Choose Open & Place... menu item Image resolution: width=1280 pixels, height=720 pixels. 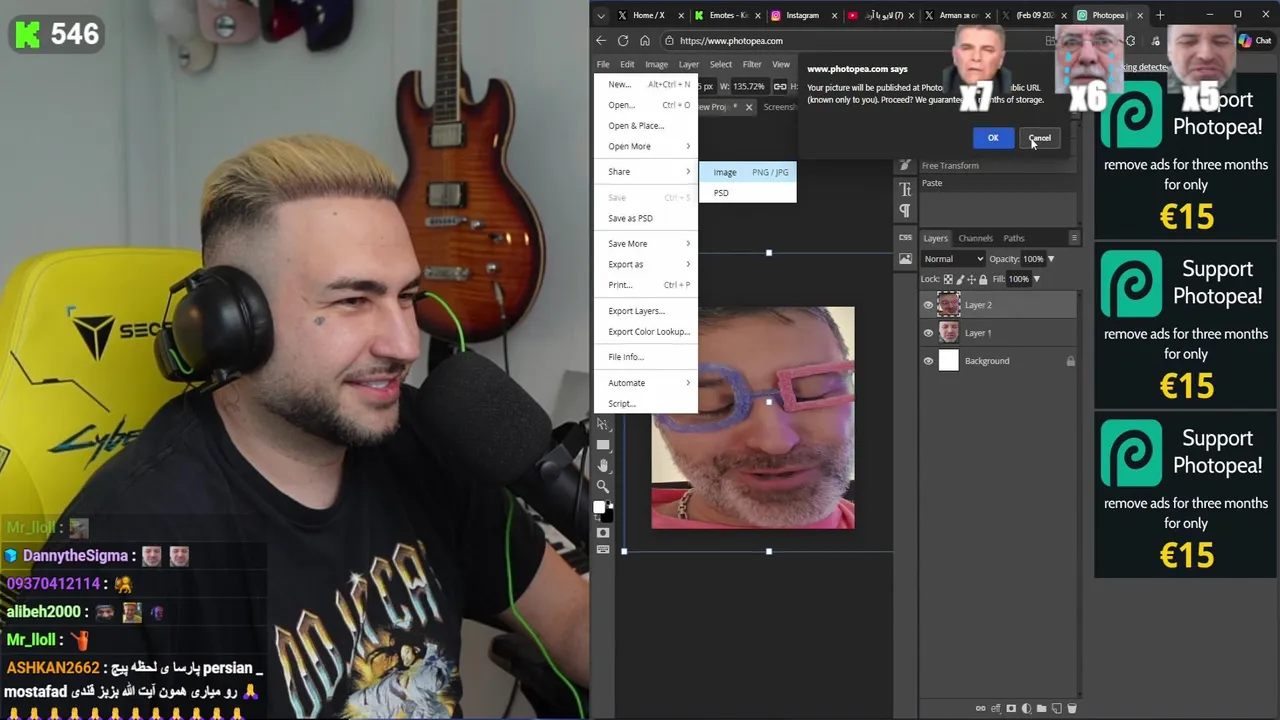(x=647, y=126)
